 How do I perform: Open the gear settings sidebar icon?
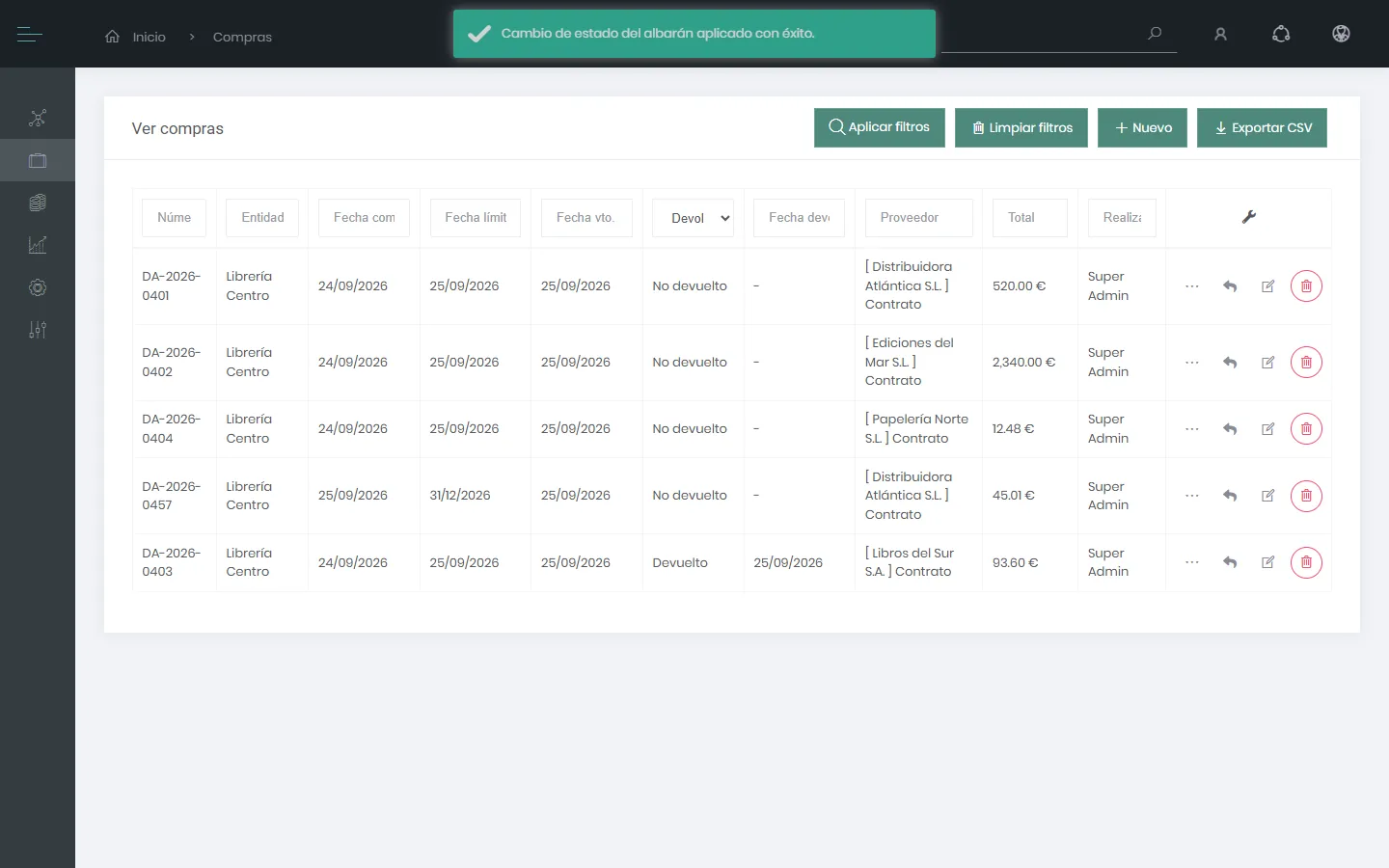(38, 287)
